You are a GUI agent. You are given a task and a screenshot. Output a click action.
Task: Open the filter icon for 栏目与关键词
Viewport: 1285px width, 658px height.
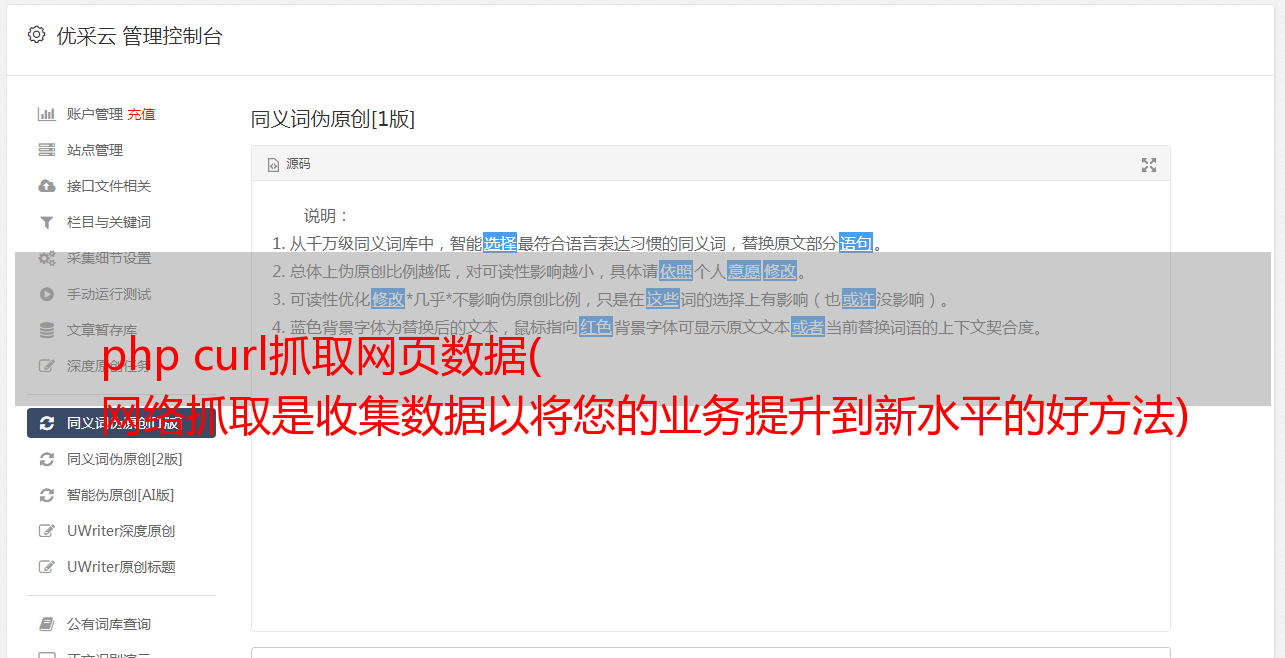[x=46, y=222]
